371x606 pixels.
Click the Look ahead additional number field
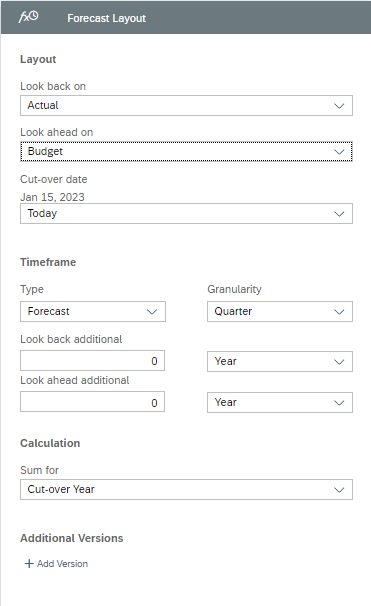92,402
